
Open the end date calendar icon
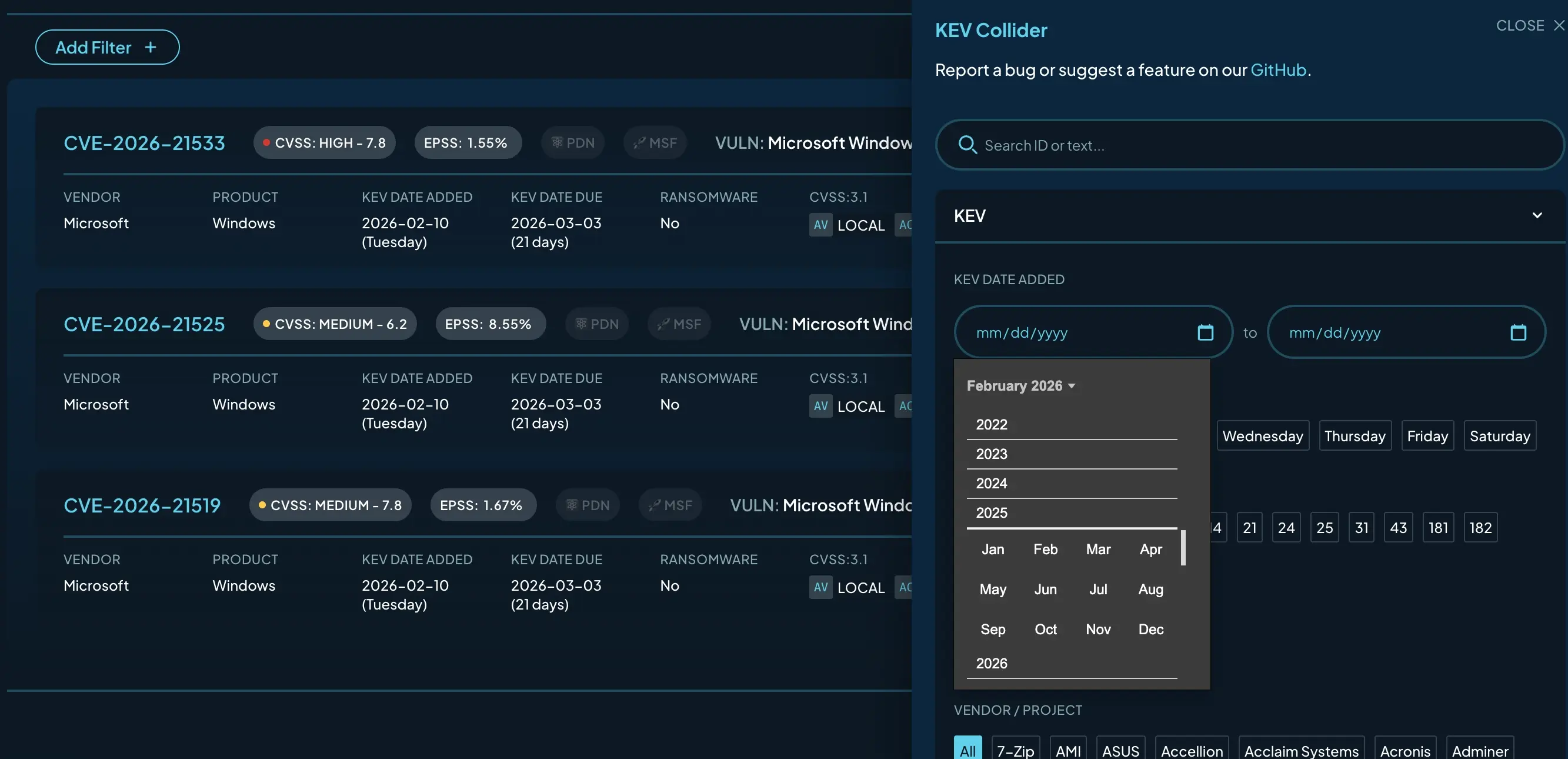coord(1518,332)
